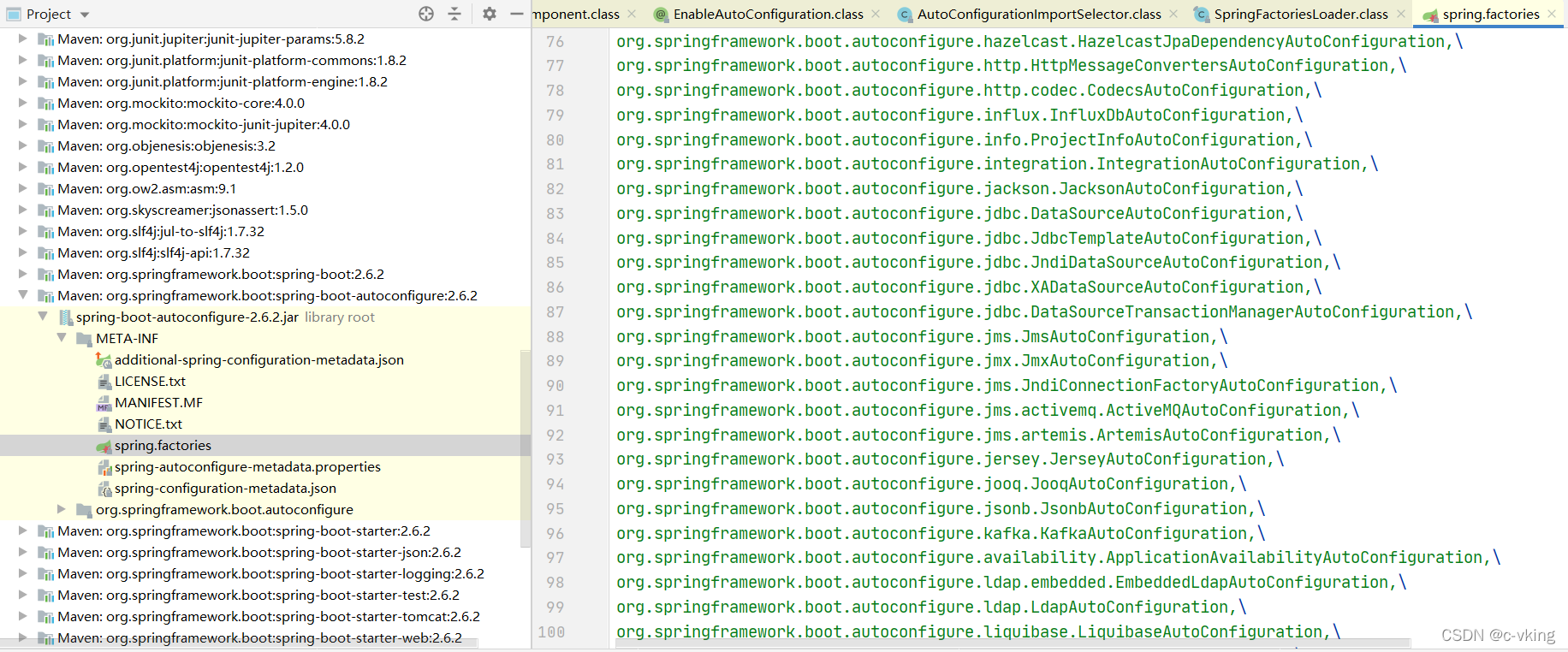Click library icon of spring-boot-starter-json:2.6.2
Viewport: 1568px width, 652px height.
[46, 553]
